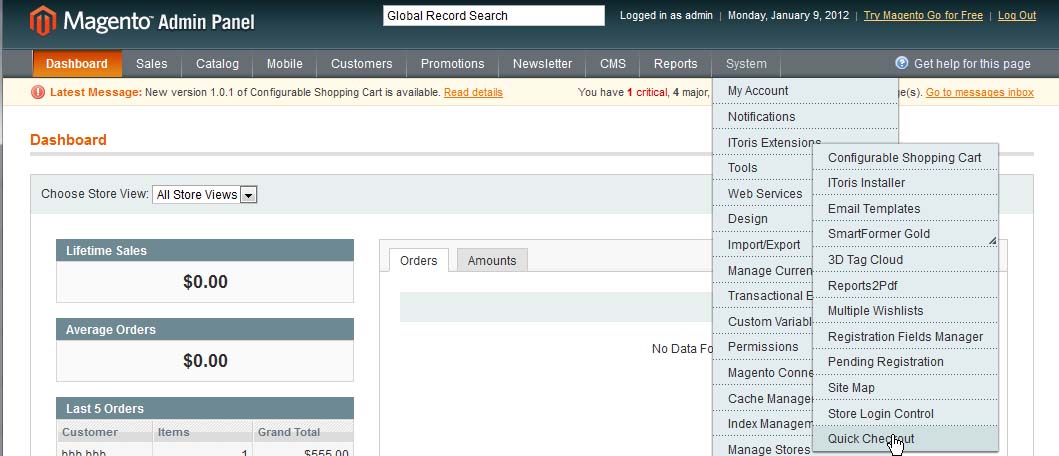The width and height of the screenshot is (1059, 456).
Task: Open the Dashboard menu
Action: click(77, 64)
